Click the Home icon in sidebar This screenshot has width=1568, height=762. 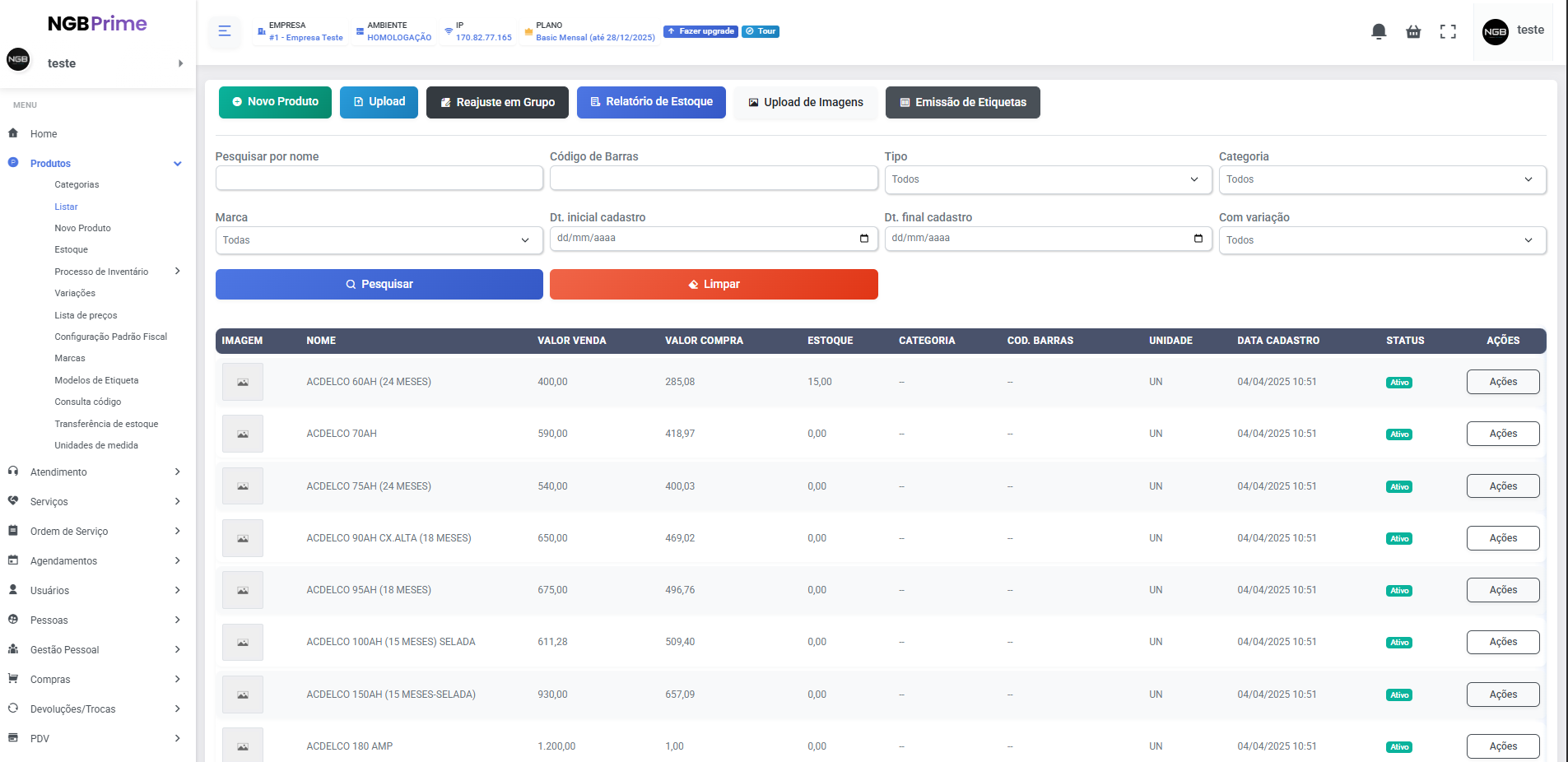[13, 133]
